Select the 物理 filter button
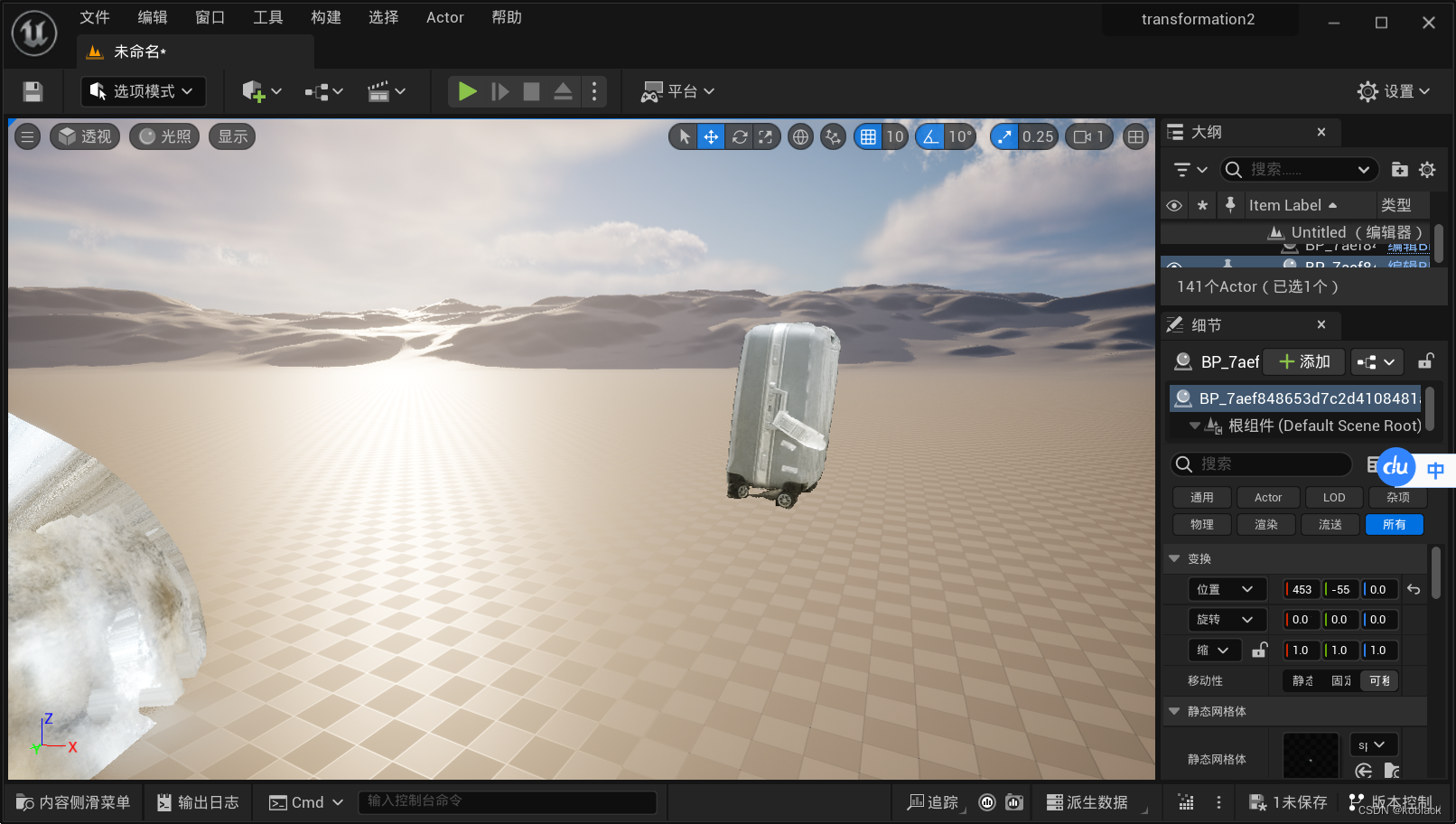This screenshot has width=1456, height=824. pyautogui.click(x=1202, y=524)
